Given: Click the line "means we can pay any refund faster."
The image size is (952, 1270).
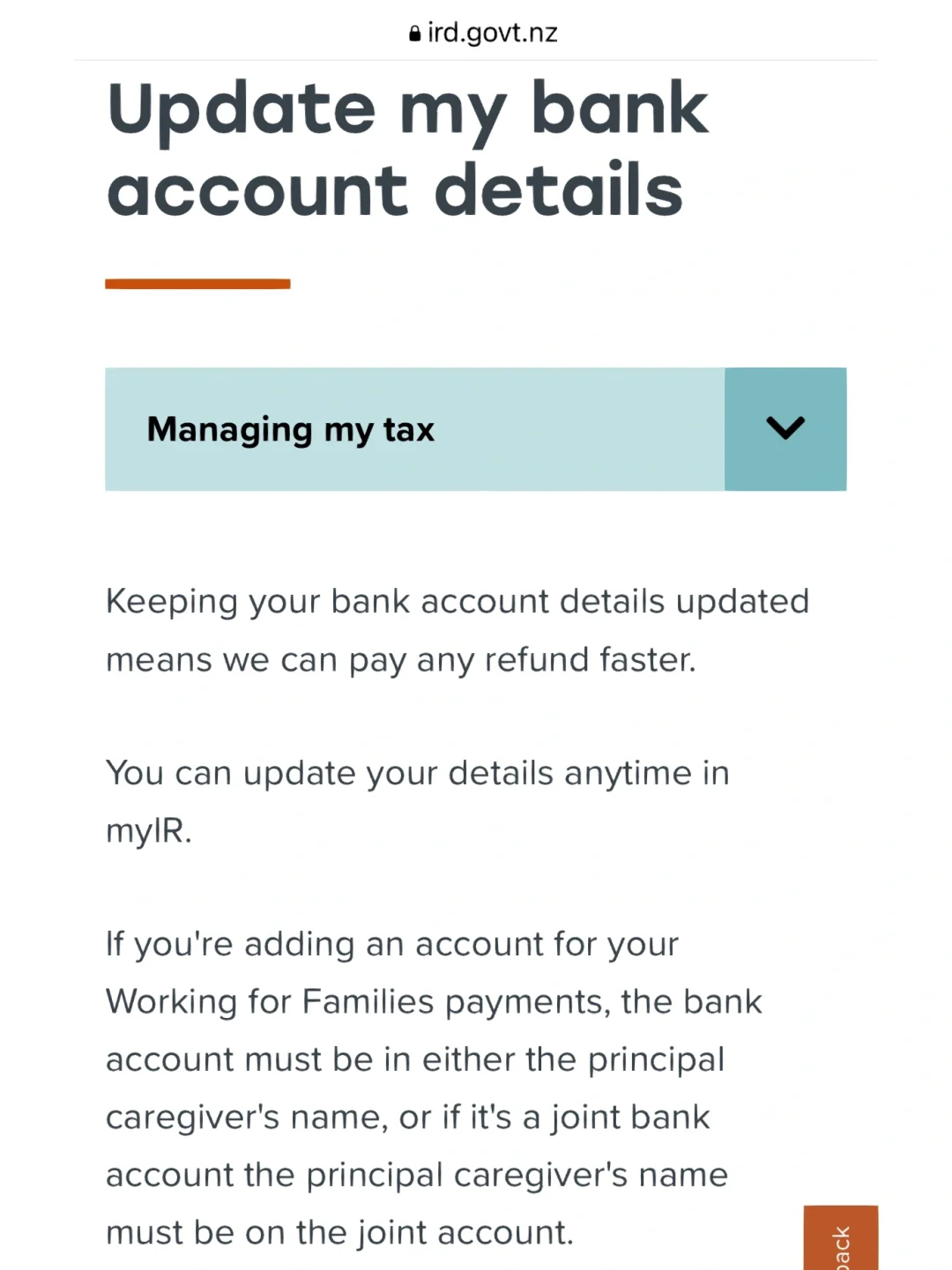Looking at the screenshot, I should 401,659.
